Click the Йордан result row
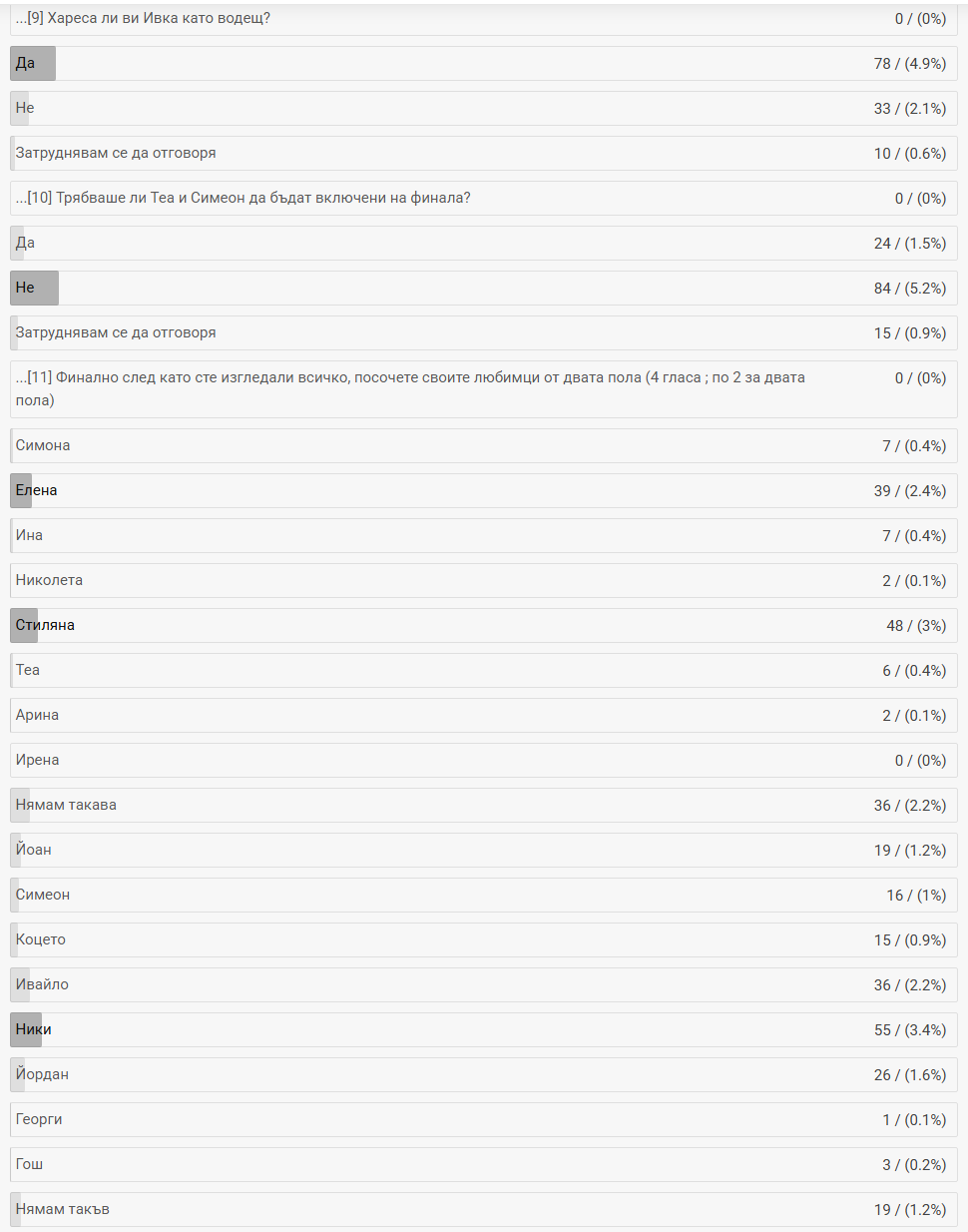The height and width of the screenshot is (1232, 968). [484, 1074]
